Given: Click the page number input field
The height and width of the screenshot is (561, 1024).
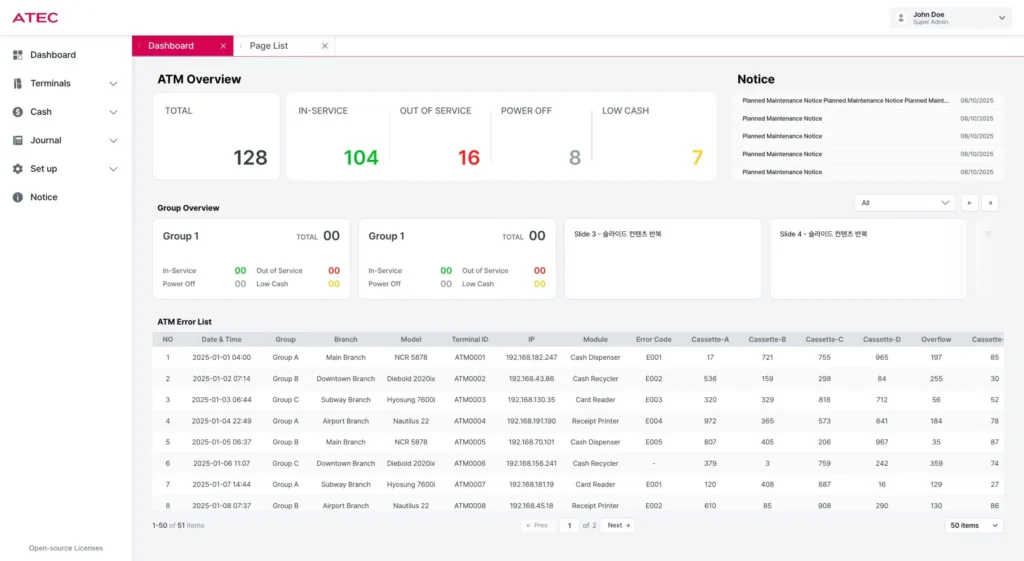Looking at the screenshot, I should click(568, 525).
